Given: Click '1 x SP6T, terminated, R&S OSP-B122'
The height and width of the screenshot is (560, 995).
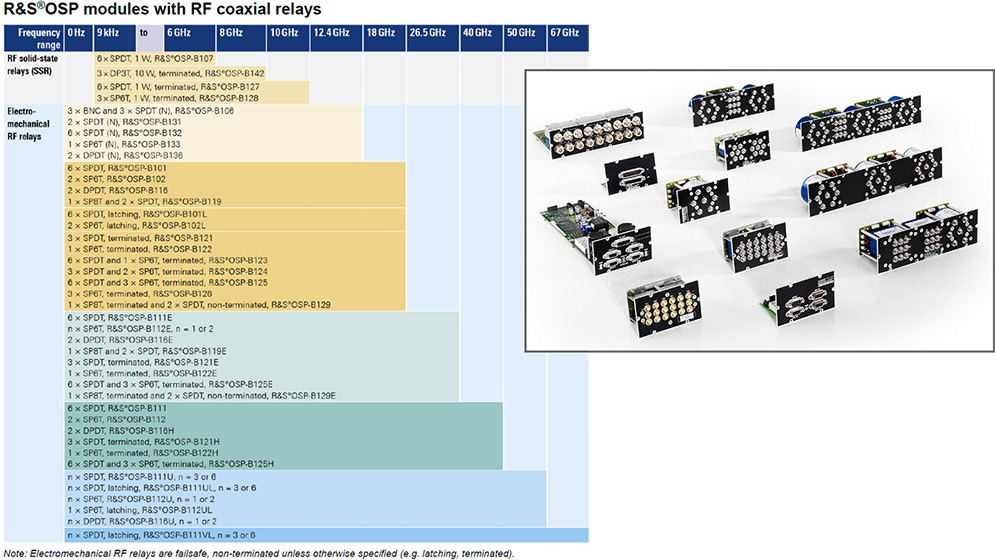Looking at the screenshot, I should tap(140, 250).
